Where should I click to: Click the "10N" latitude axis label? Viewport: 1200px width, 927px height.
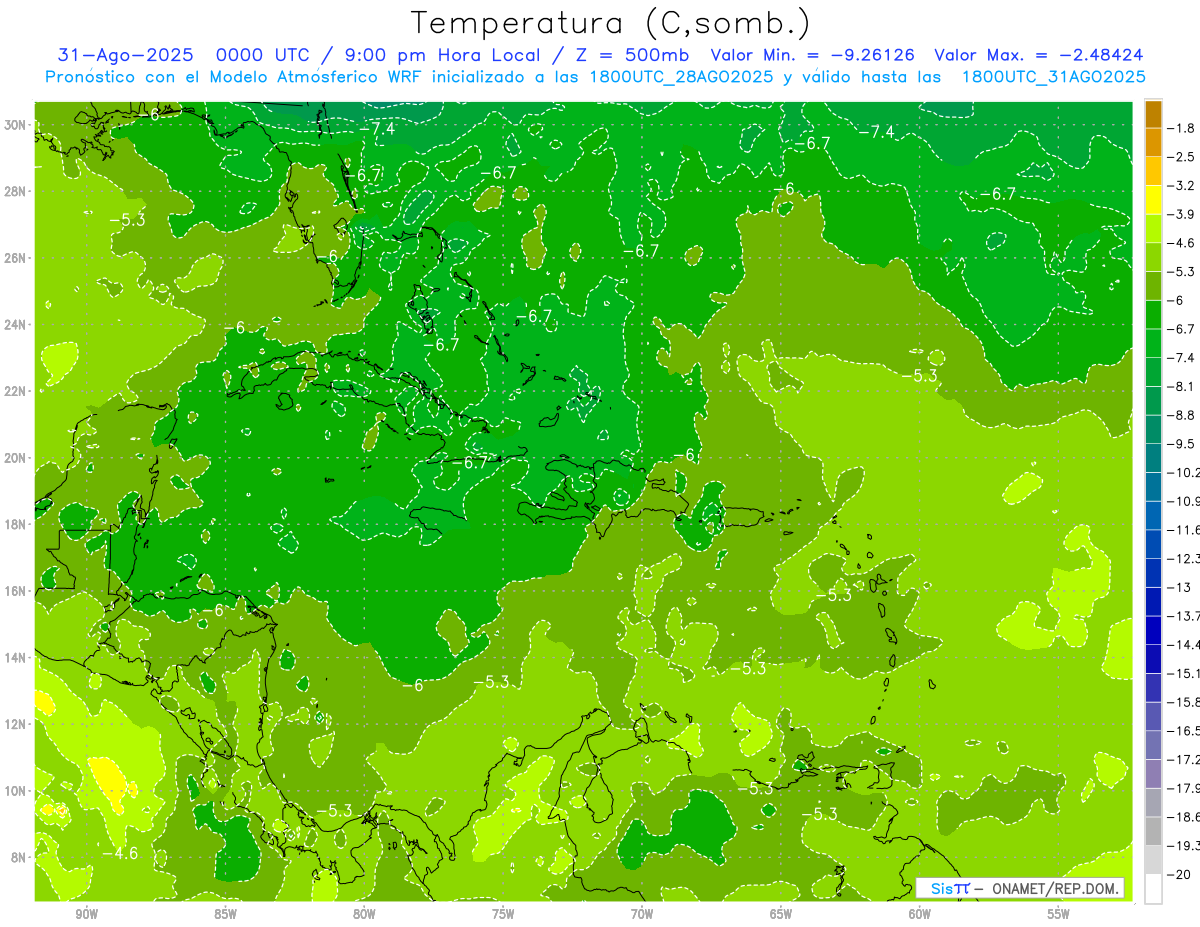click(x=15, y=791)
